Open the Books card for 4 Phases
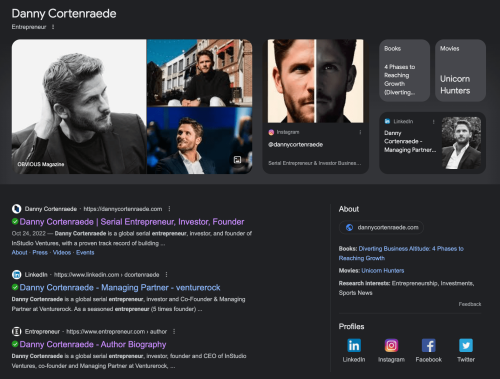The width and height of the screenshot is (500, 379). (404, 70)
